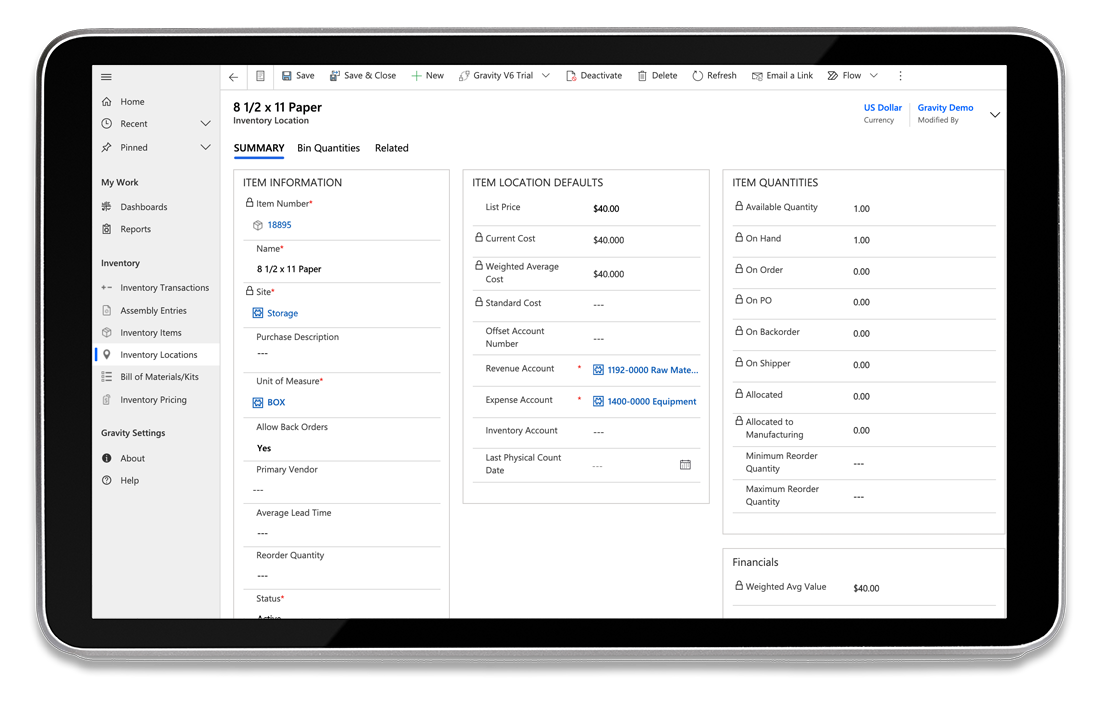This screenshot has height=720, width=1100.
Task: Click the Bill of Materials list icon
Action: pos(107,377)
